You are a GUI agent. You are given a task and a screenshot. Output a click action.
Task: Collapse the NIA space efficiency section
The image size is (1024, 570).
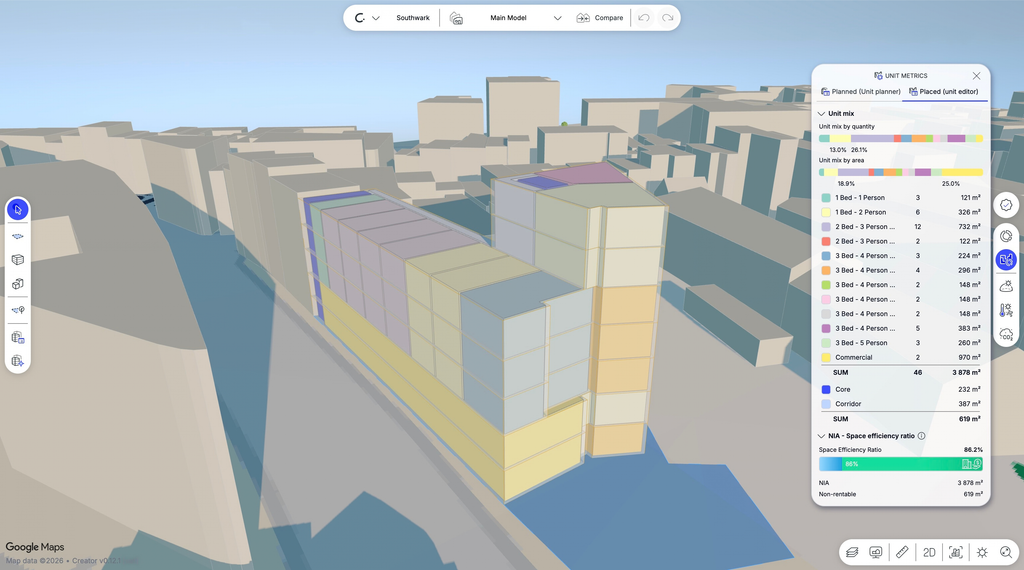click(x=822, y=435)
